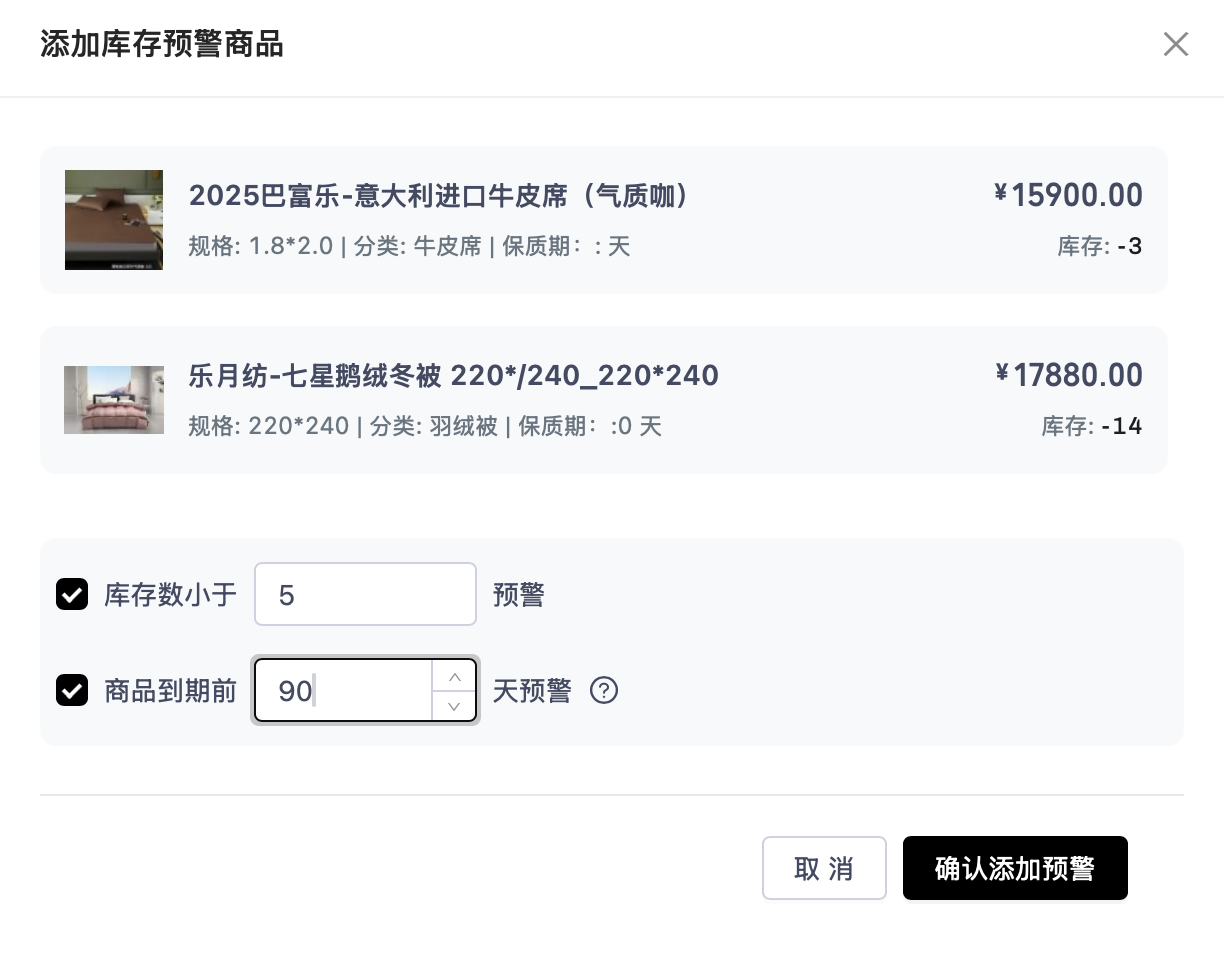
Task: Click the 添加库存预警商品 dialog title
Action: click(162, 45)
